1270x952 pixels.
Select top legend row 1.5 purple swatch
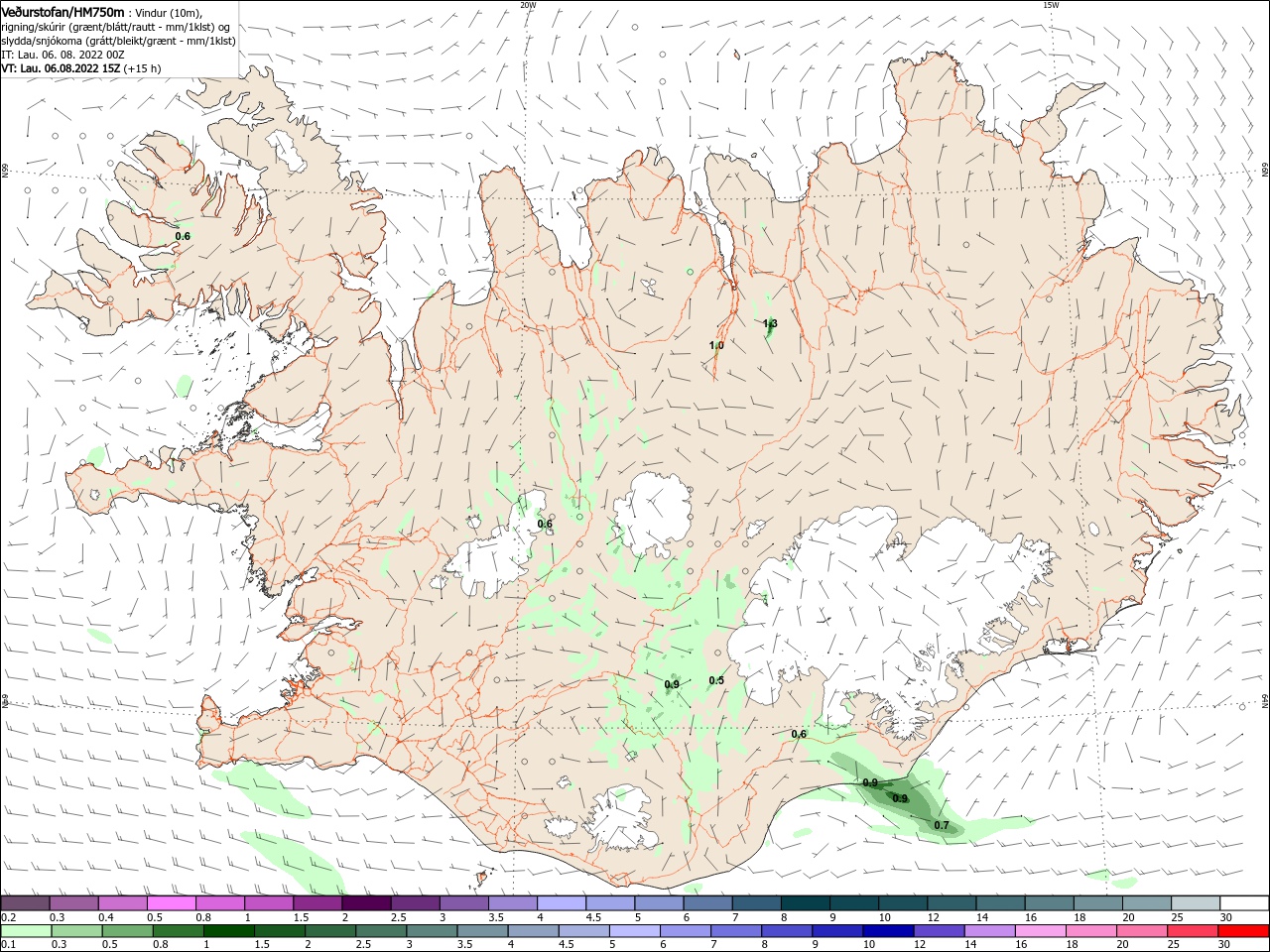[317, 902]
